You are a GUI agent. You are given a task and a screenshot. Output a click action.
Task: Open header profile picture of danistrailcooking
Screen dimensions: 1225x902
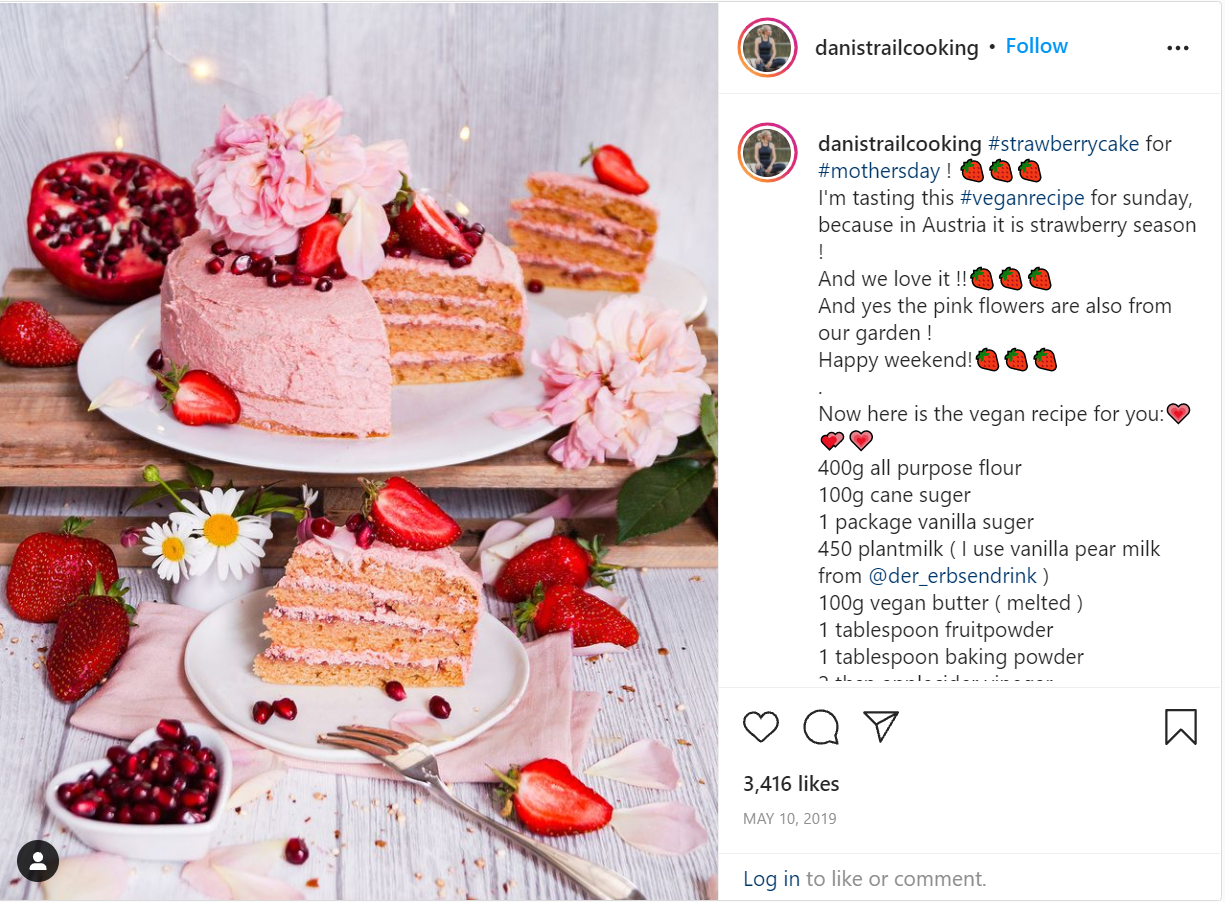(x=767, y=47)
